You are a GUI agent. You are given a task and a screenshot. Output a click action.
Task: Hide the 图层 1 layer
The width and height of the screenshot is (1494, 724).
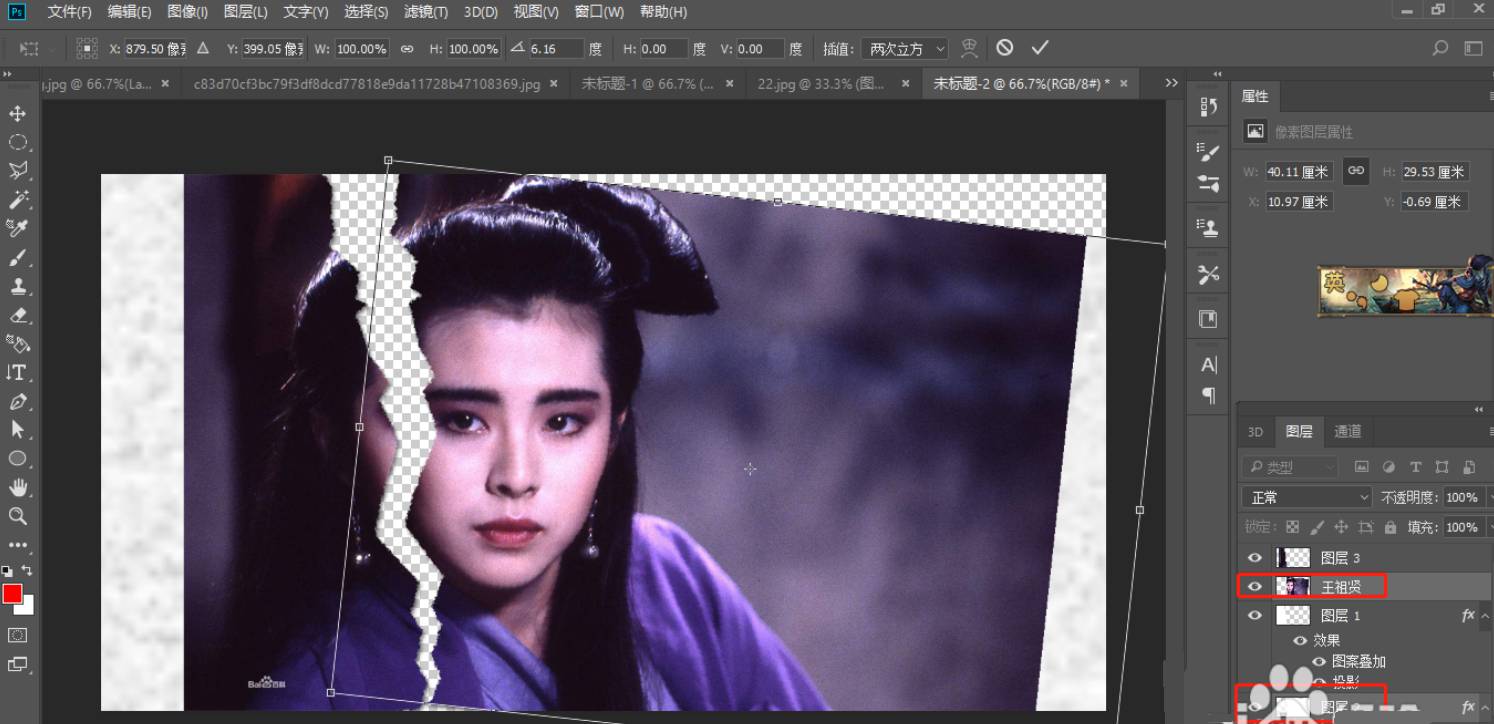tap(1255, 615)
